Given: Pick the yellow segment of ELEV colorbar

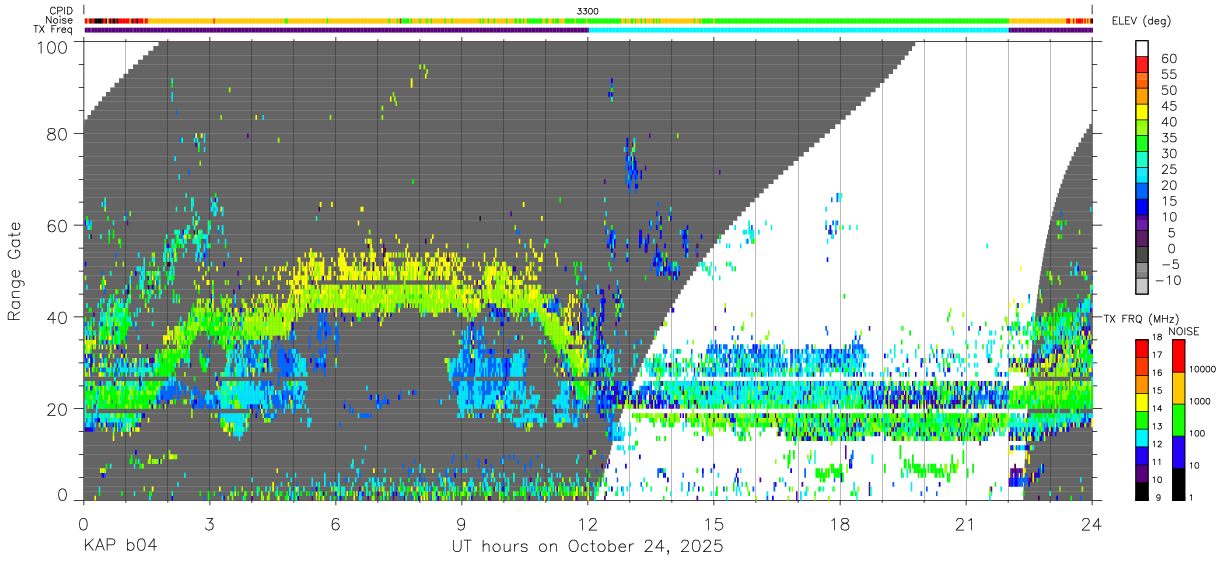Looking at the screenshot, I should [1144, 113].
